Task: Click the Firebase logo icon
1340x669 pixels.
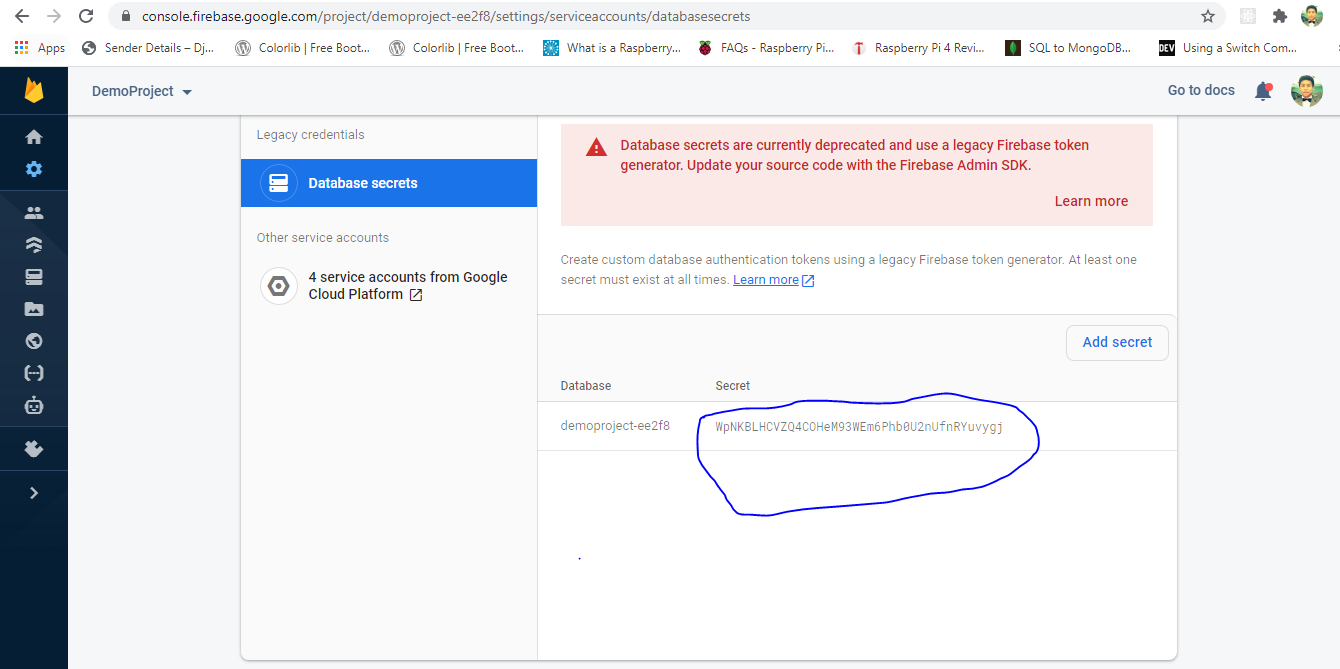Action: [x=34, y=91]
